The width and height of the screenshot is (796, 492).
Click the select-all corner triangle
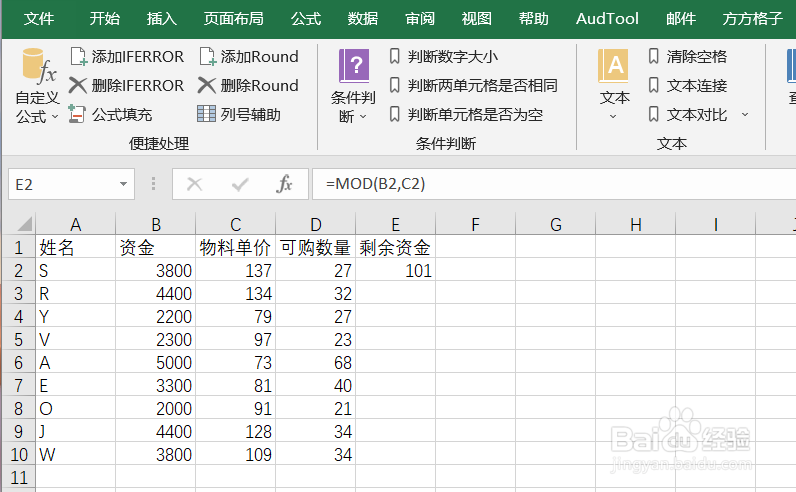point(24,223)
